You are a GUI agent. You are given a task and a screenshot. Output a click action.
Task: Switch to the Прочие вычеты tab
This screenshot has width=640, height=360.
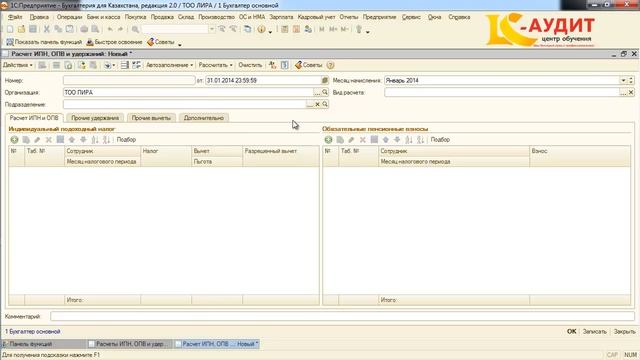point(151,118)
